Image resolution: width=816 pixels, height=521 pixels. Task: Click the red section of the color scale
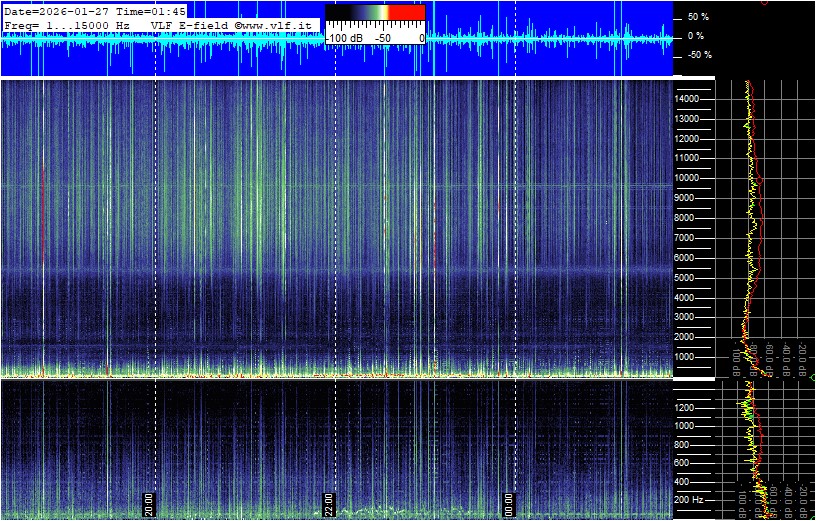pos(406,13)
